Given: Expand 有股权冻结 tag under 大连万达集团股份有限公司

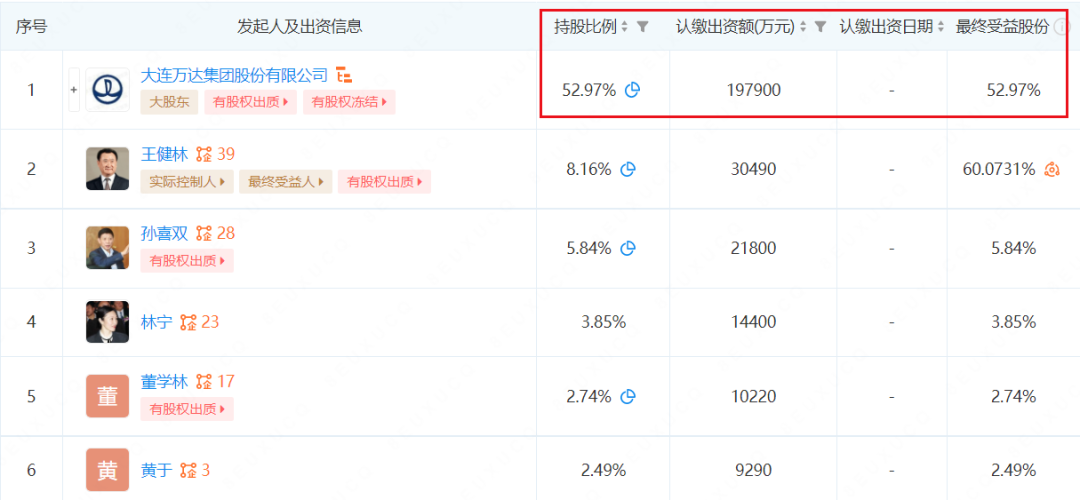Looking at the screenshot, I should pyautogui.click(x=349, y=103).
